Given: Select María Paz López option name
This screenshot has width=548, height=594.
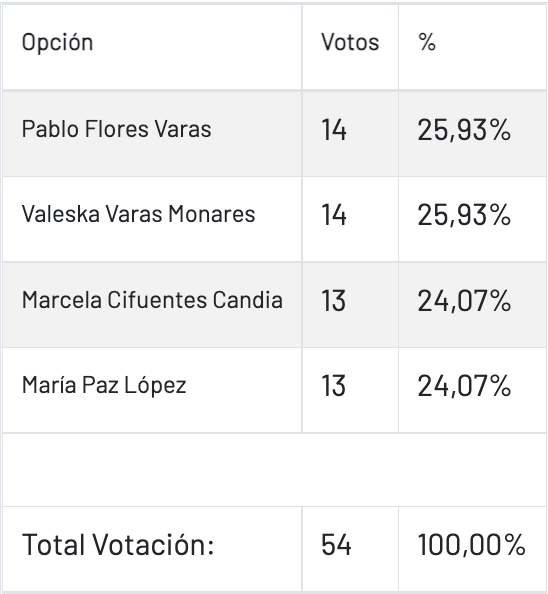Looking at the screenshot, I should point(104,385).
